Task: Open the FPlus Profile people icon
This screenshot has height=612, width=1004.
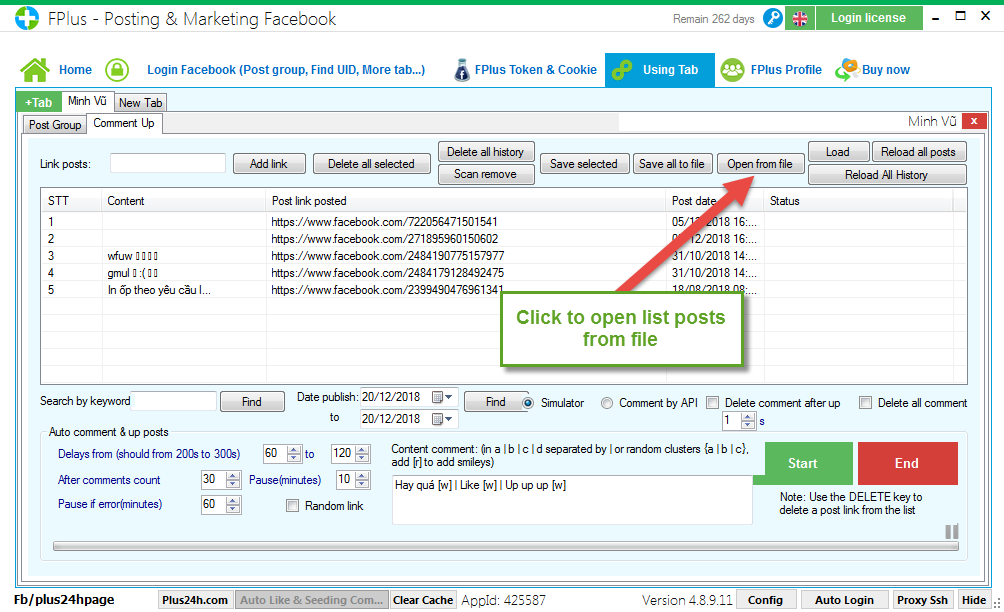Action: tap(733, 70)
